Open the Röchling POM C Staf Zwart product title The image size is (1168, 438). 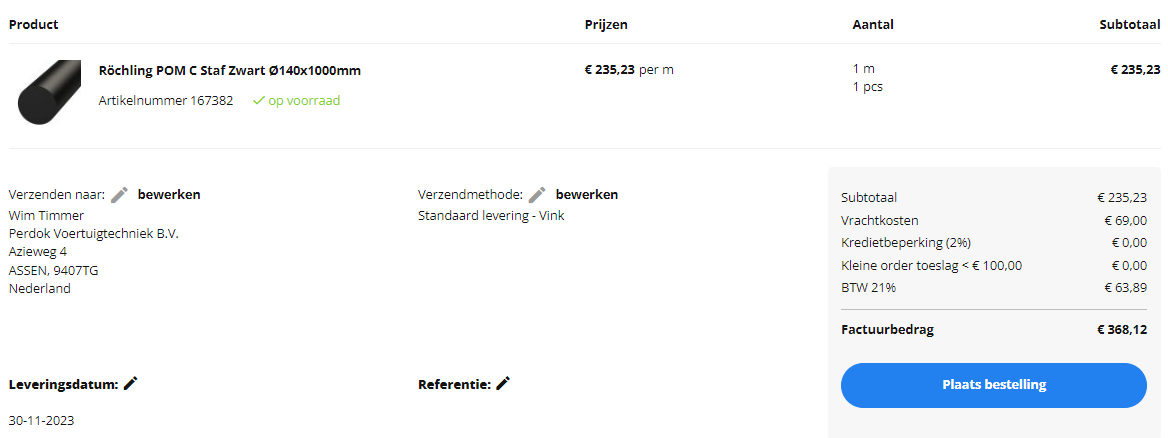230,71
